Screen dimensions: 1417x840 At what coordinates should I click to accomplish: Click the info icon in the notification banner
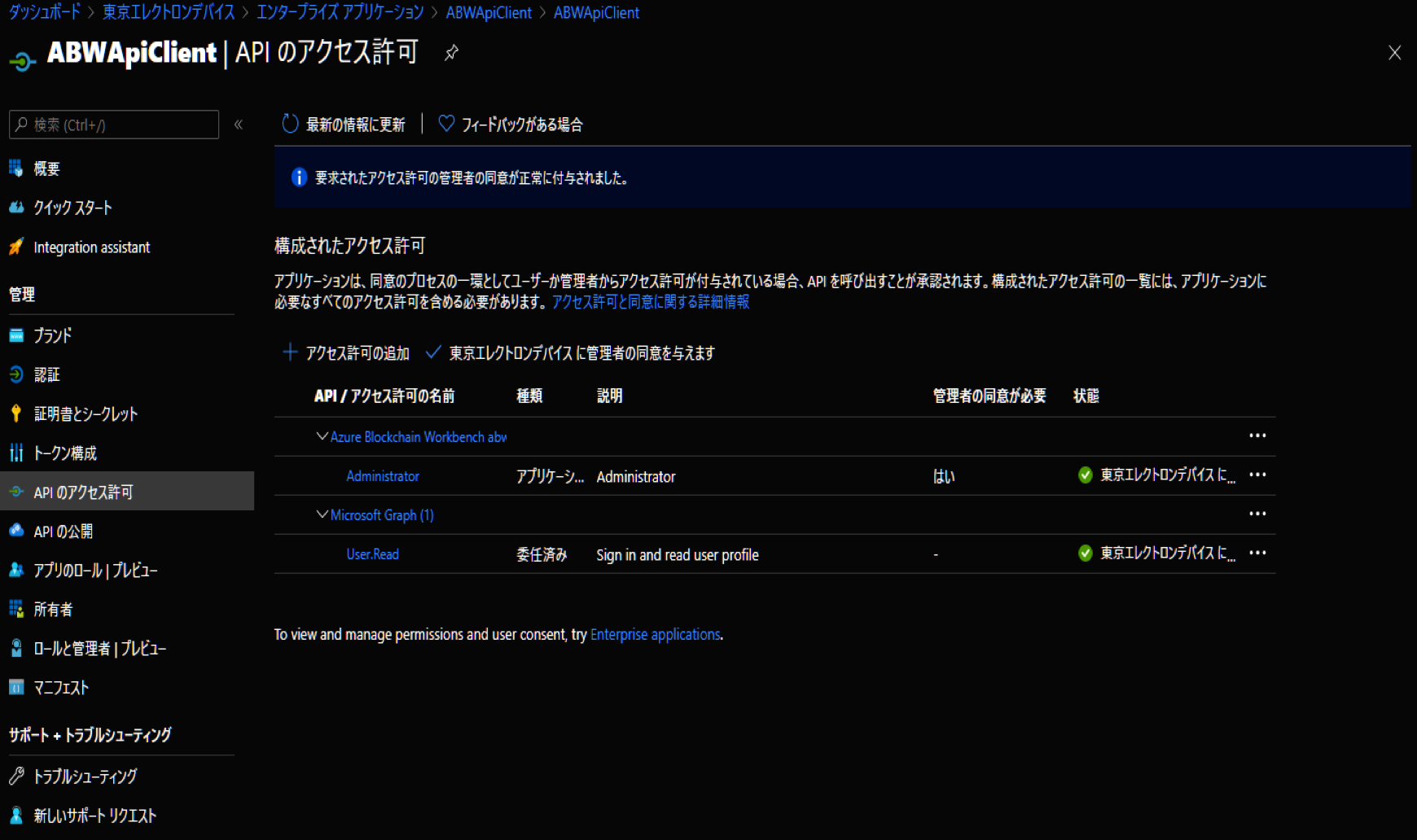click(x=299, y=177)
